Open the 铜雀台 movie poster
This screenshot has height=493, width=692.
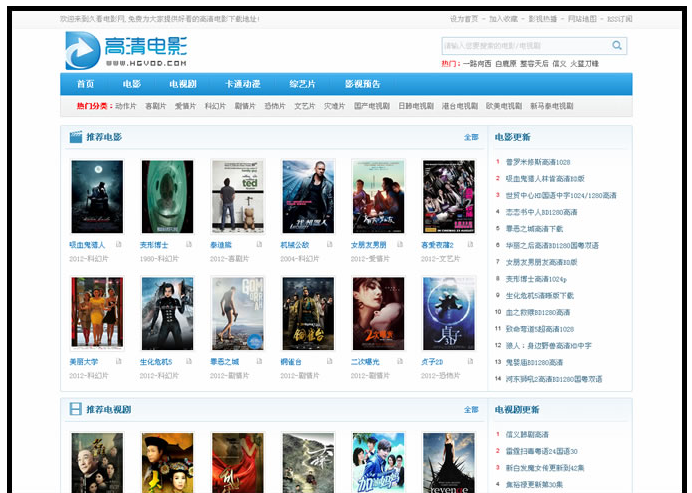308,313
